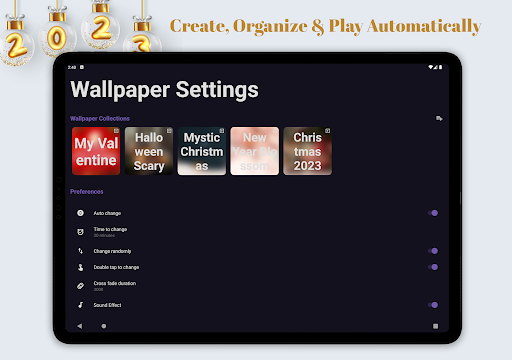This screenshot has height=360, width=512.
Task: Click the Wallpaper Collections section header
Action: pos(100,118)
